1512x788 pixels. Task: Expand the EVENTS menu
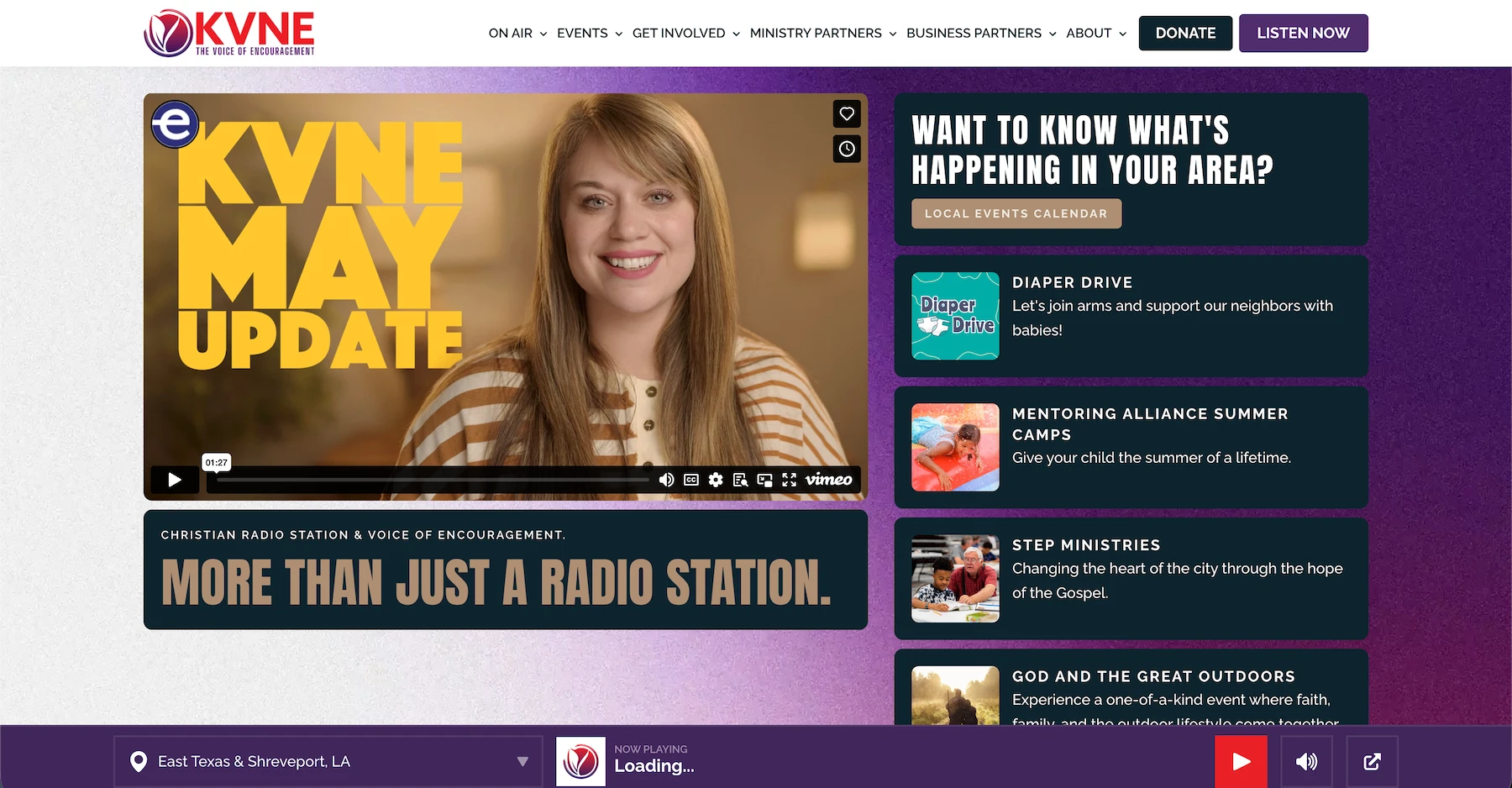[x=590, y=33]
